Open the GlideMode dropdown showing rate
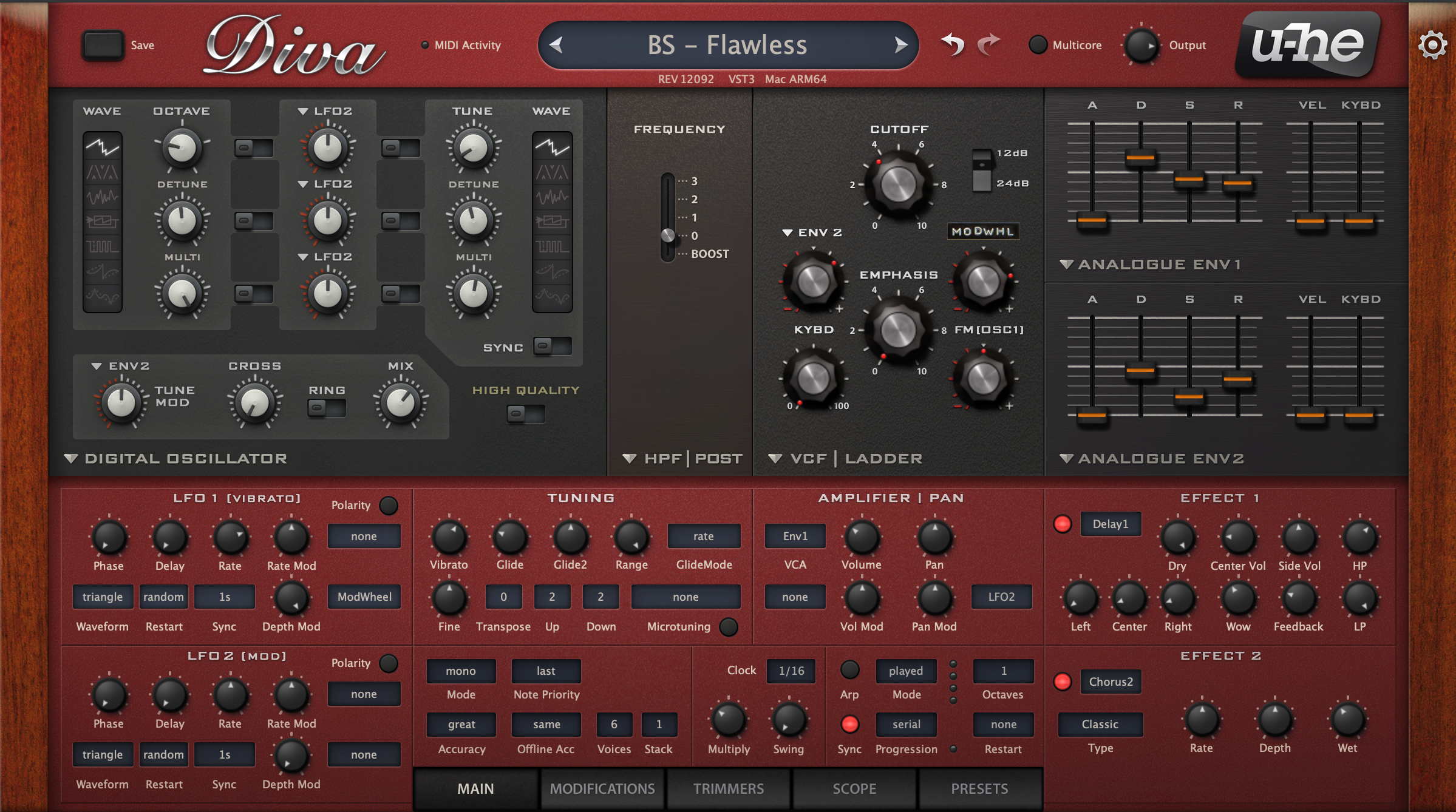 click(x=704, y=536)
